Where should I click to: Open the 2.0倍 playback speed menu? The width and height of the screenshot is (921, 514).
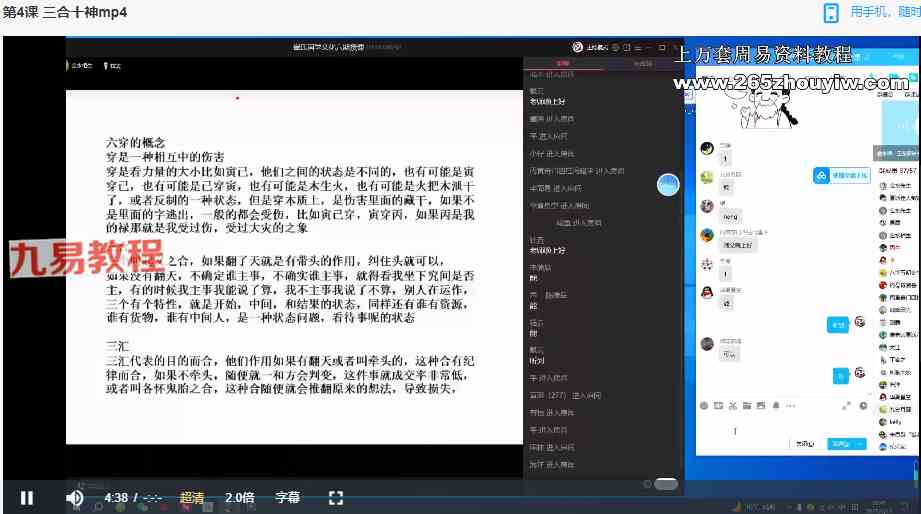239,497
